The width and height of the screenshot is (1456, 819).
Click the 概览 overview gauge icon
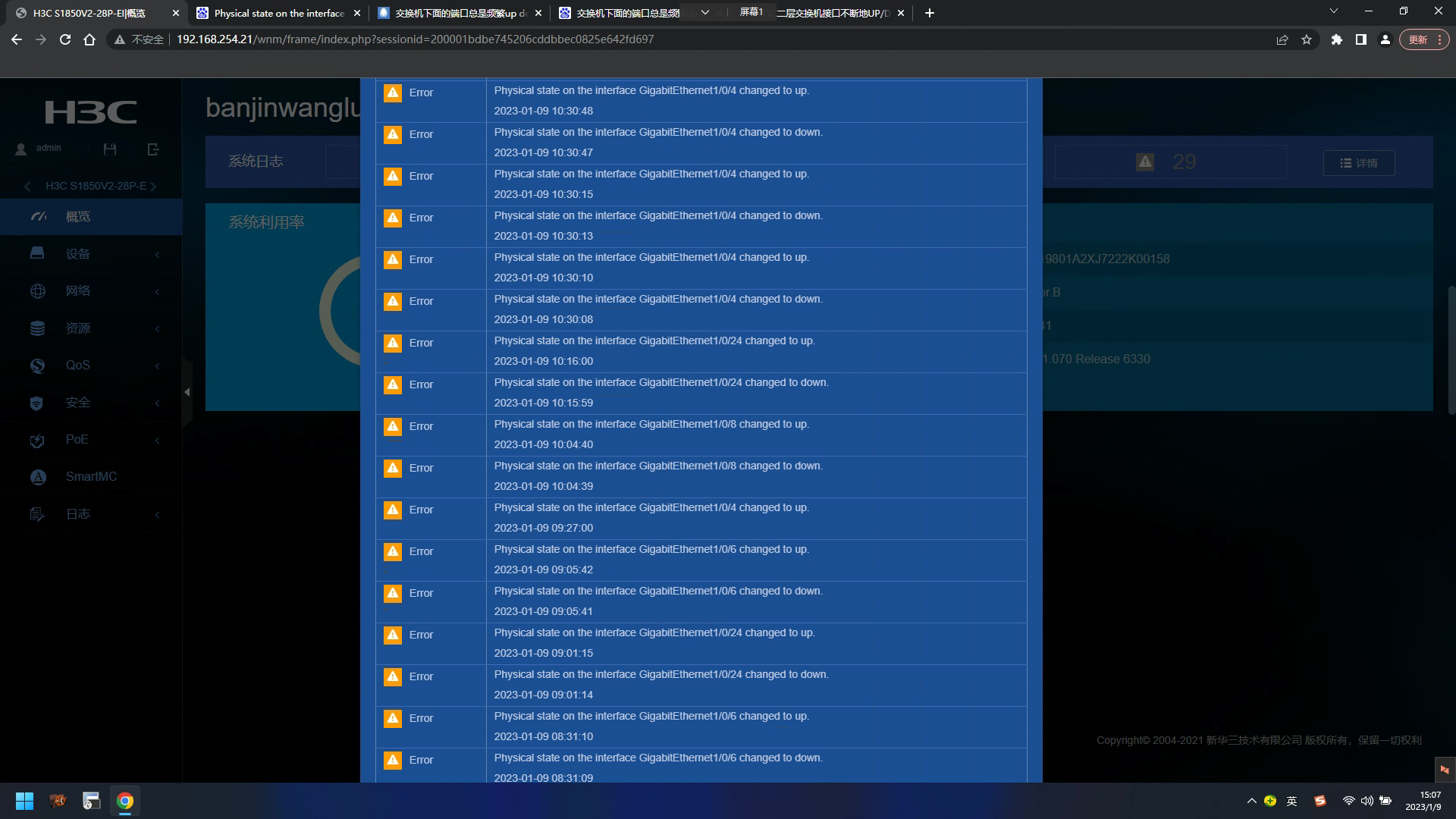tap(39, 217)
